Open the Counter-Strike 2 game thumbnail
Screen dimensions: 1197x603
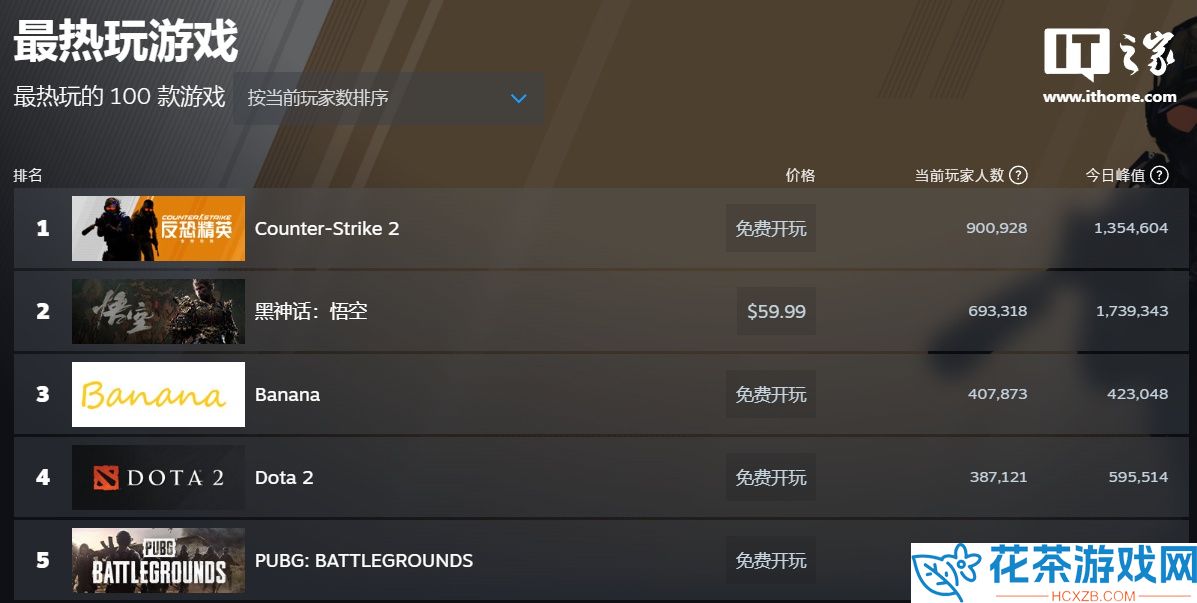click(x=158, y=228)
